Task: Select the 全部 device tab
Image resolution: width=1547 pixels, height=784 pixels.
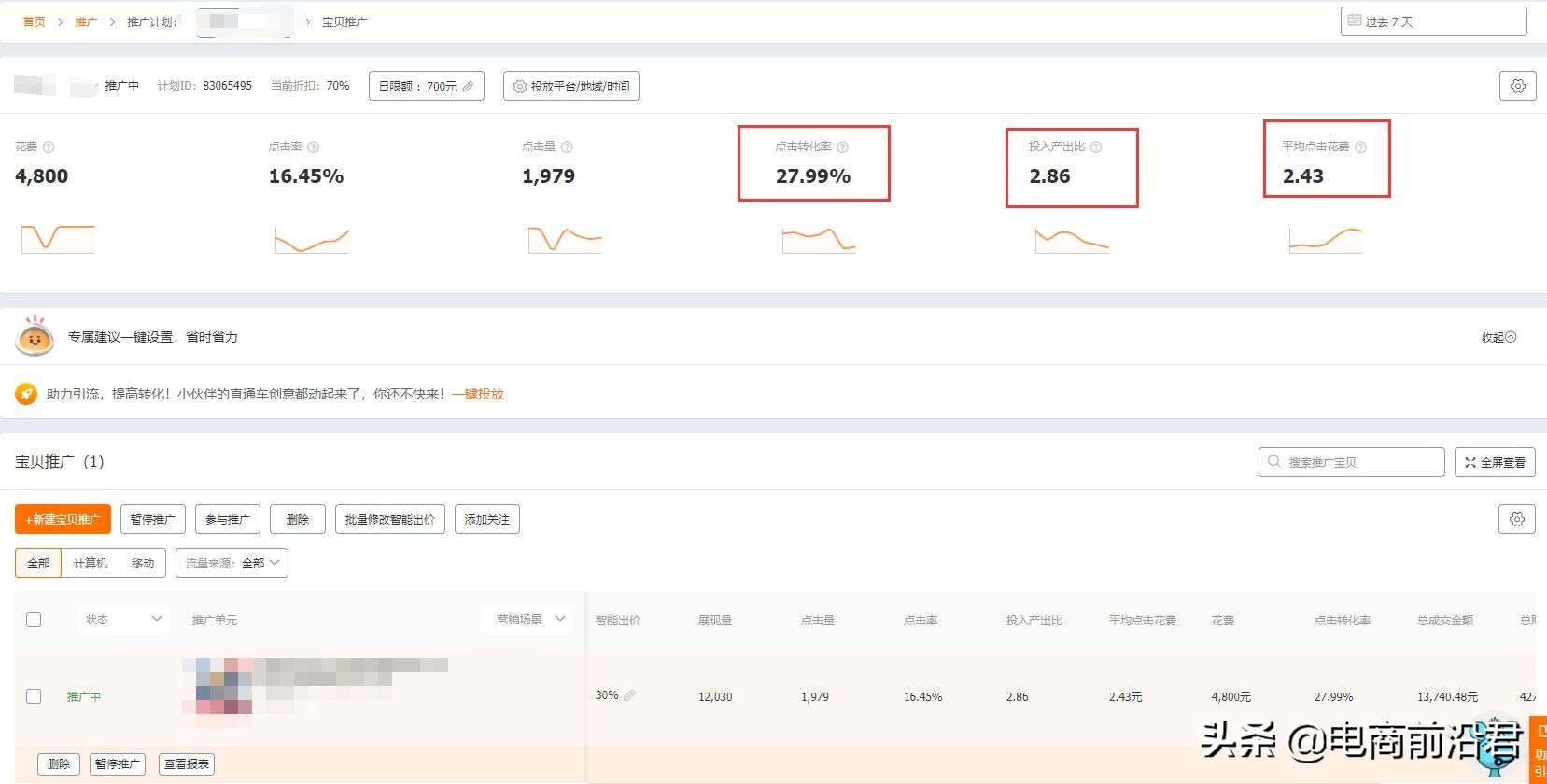Action: click(38, 563)
